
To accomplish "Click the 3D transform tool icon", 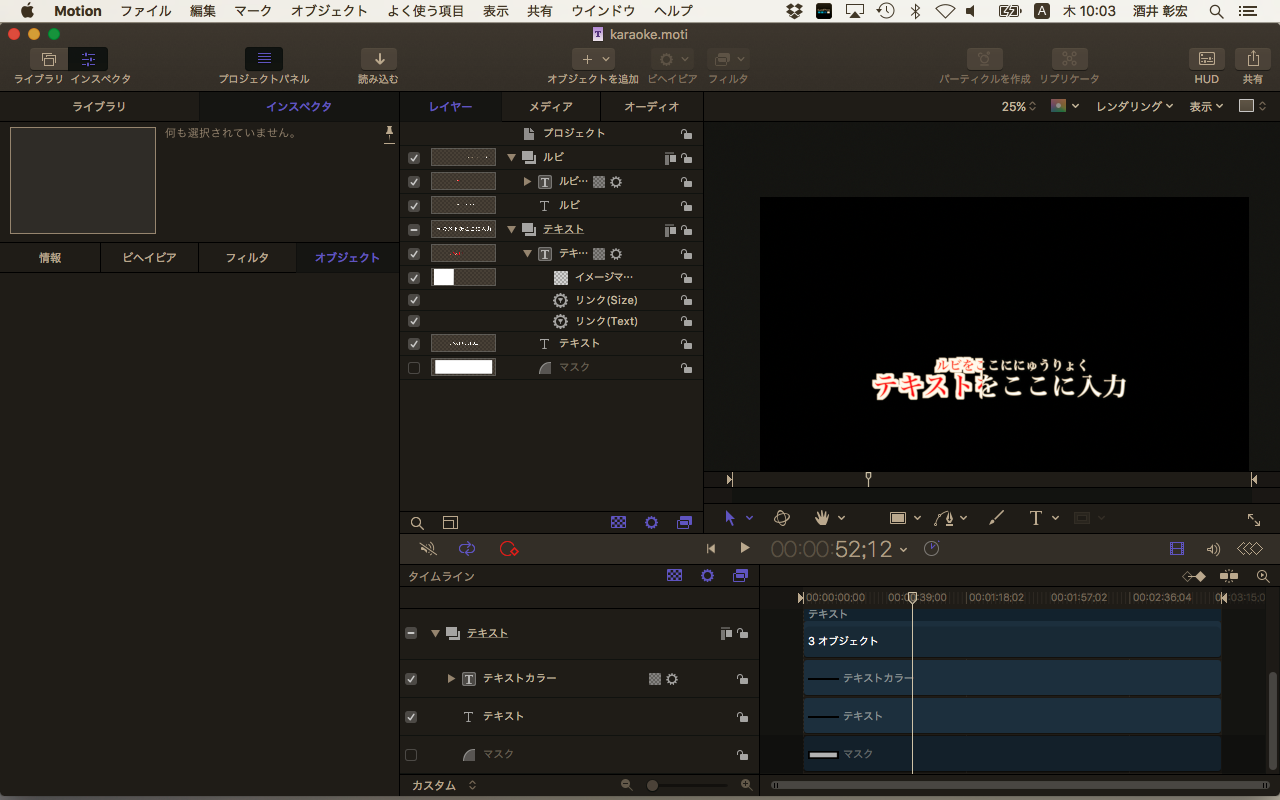I will tap(782, 518).
